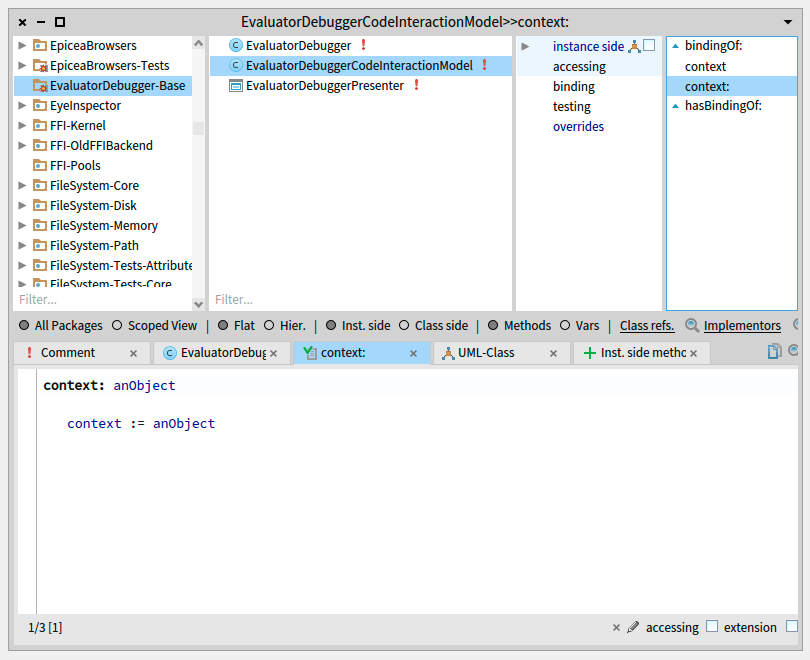Select the Scoped View radio button
This screenshot has width=810, height=660.
pos(117,326)
